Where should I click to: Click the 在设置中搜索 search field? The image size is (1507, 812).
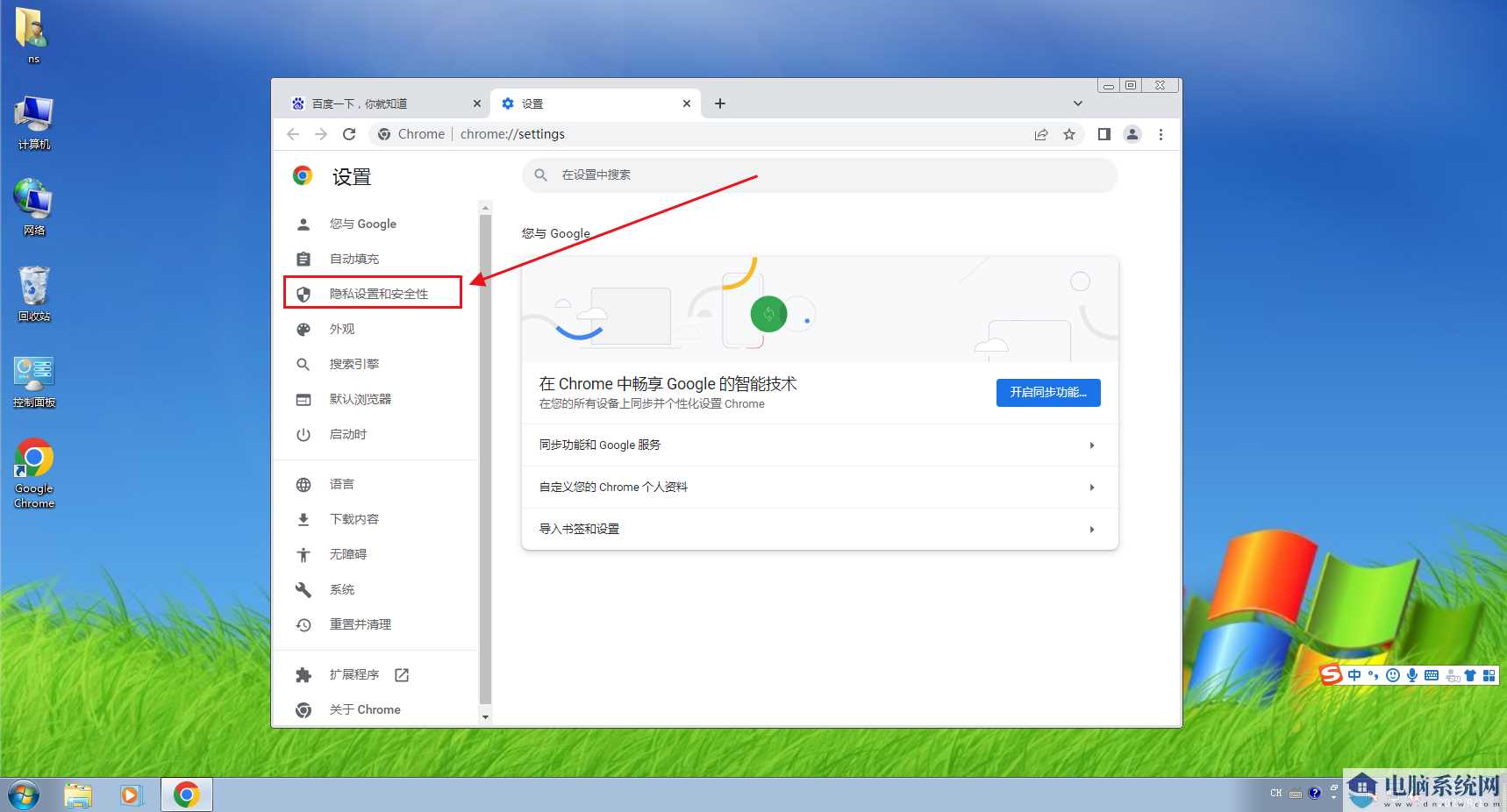[x=819, y=175]
